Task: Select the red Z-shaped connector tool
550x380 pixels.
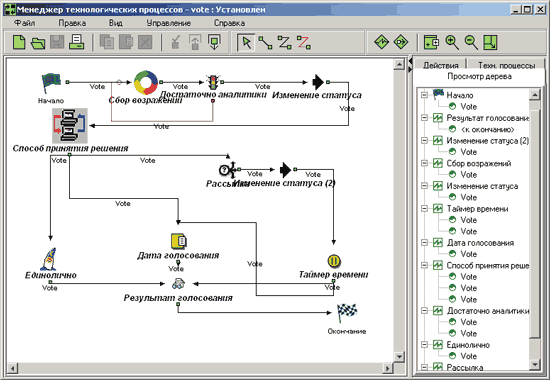Action: point(303,42)
